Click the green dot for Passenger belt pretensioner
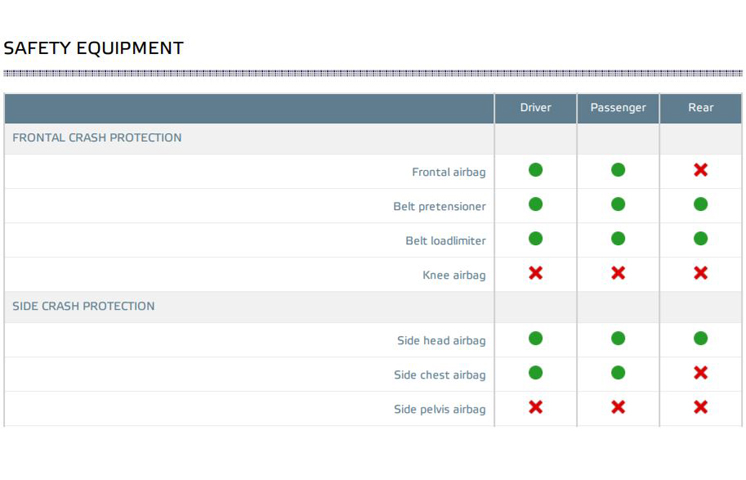Viewport: 746px width, 480px height. [618, 204]
